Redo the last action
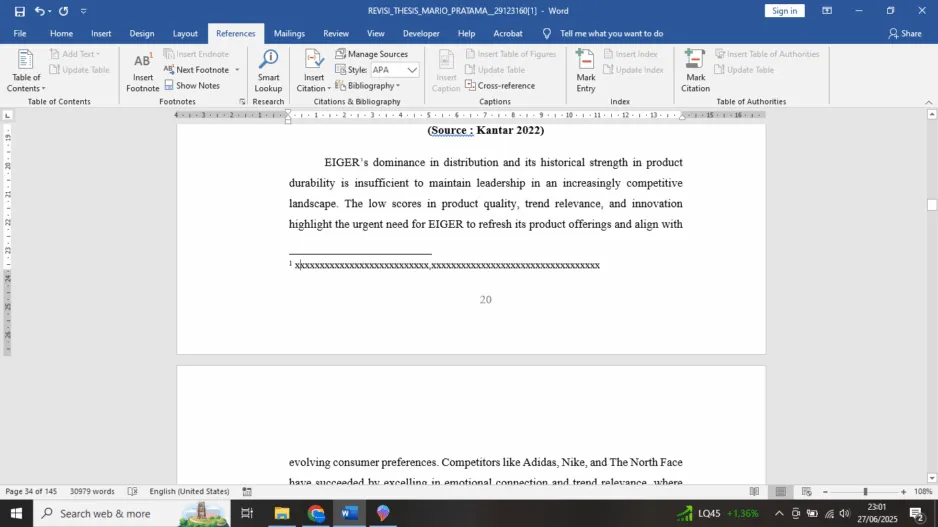 pyautogui.click(x=63, y=11)
